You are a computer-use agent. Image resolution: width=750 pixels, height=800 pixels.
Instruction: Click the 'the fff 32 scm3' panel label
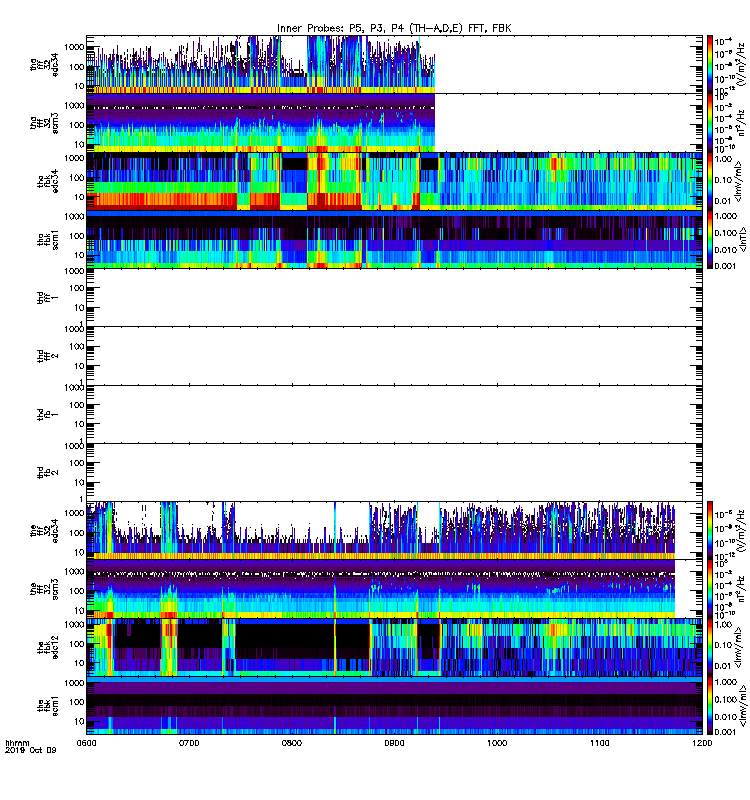pos(44,589)
